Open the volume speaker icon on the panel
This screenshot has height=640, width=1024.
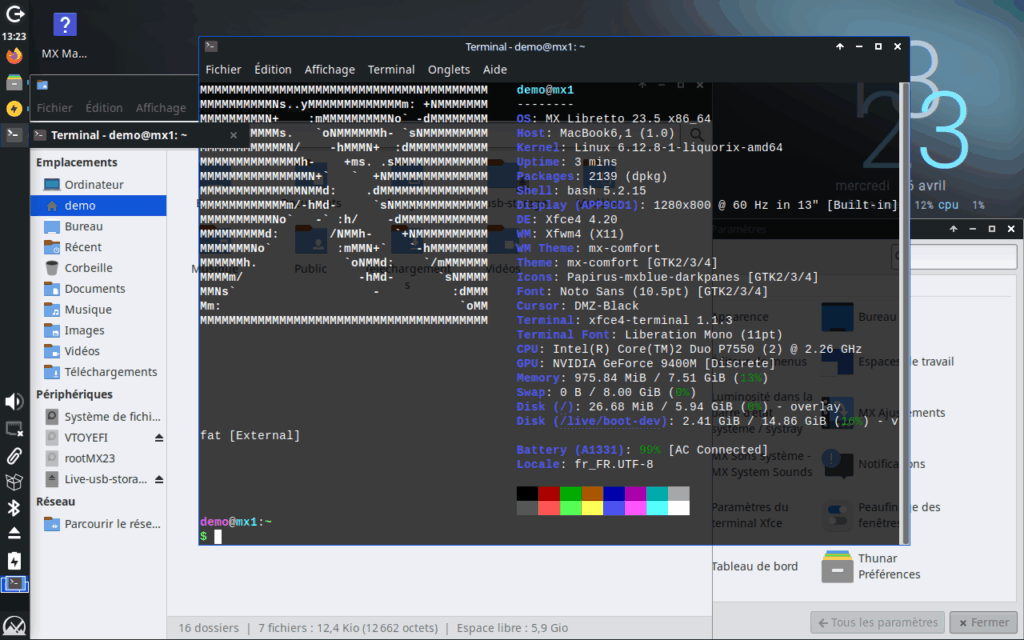(14, 402)
